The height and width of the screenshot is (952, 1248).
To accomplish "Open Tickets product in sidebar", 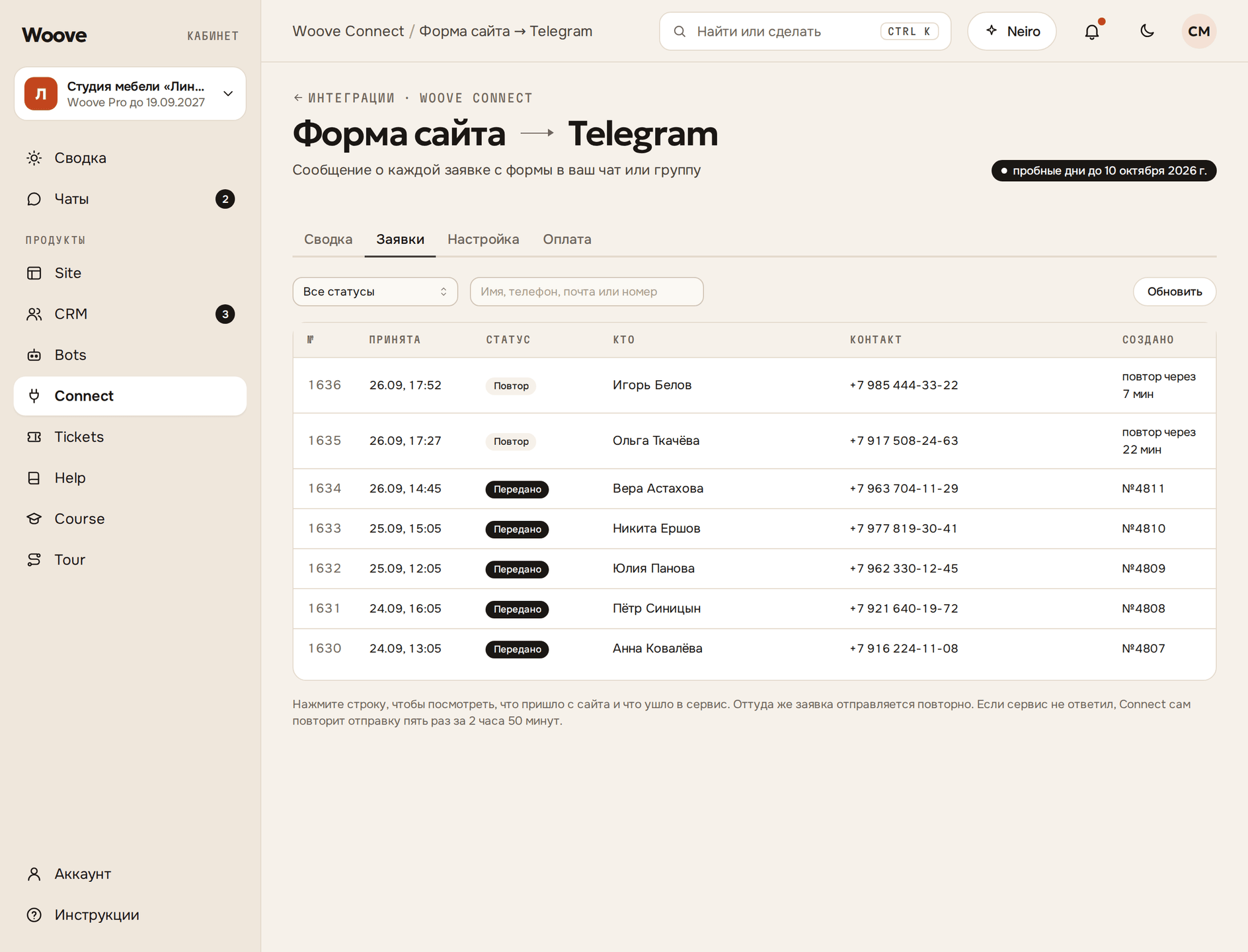I will (130, 437).
